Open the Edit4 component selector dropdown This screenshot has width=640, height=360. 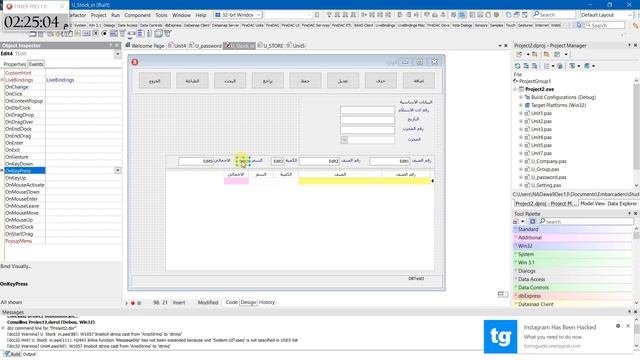coord(118,53)
